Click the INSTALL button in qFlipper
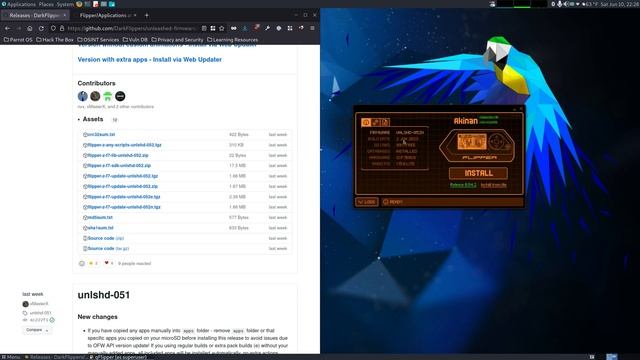640x360 pixels. coord(478,173)
